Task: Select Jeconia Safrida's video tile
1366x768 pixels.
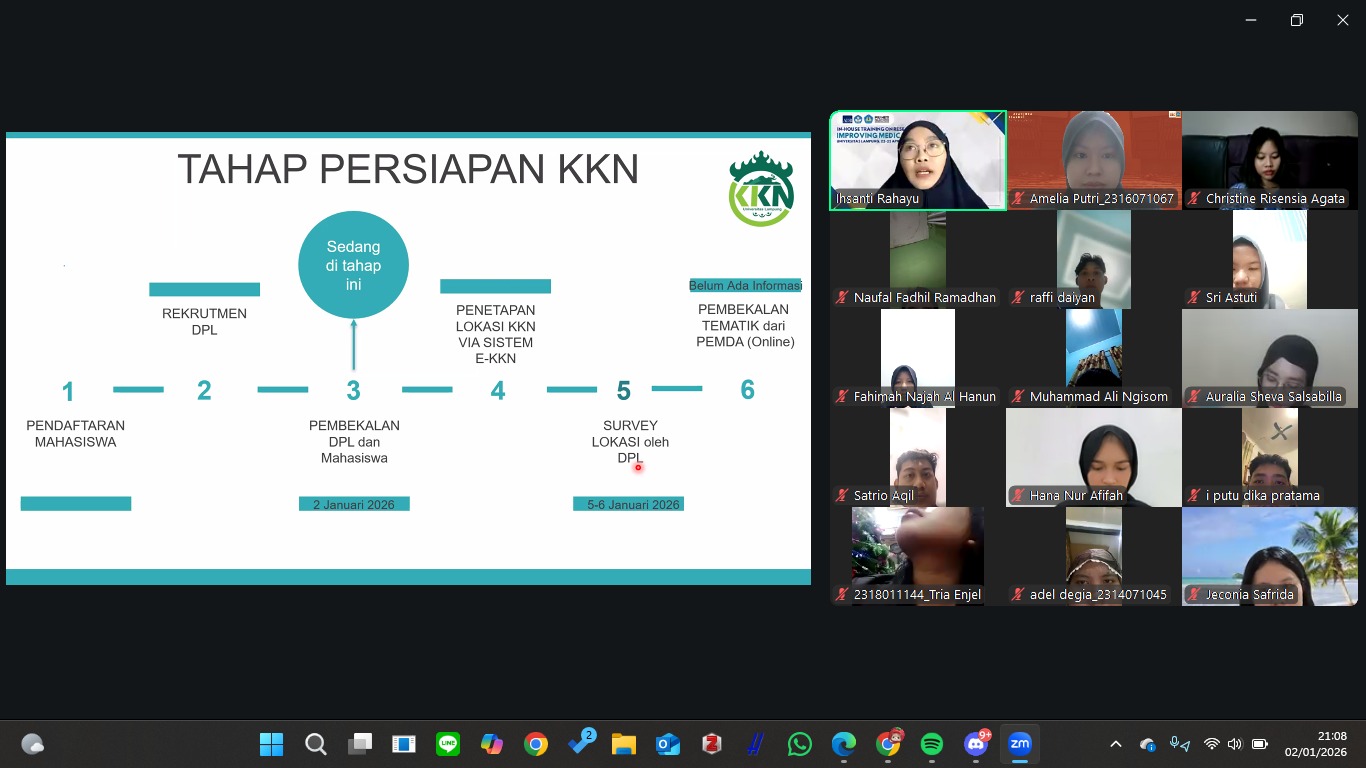Action: pos(1270,556)
